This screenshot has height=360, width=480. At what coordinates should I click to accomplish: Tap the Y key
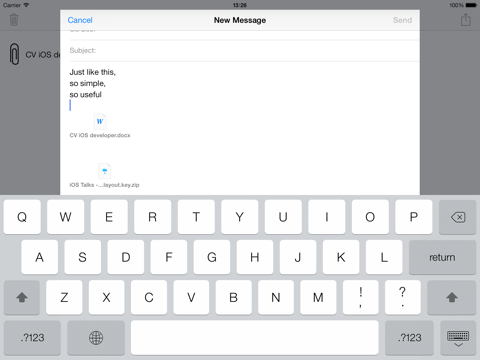240,217
